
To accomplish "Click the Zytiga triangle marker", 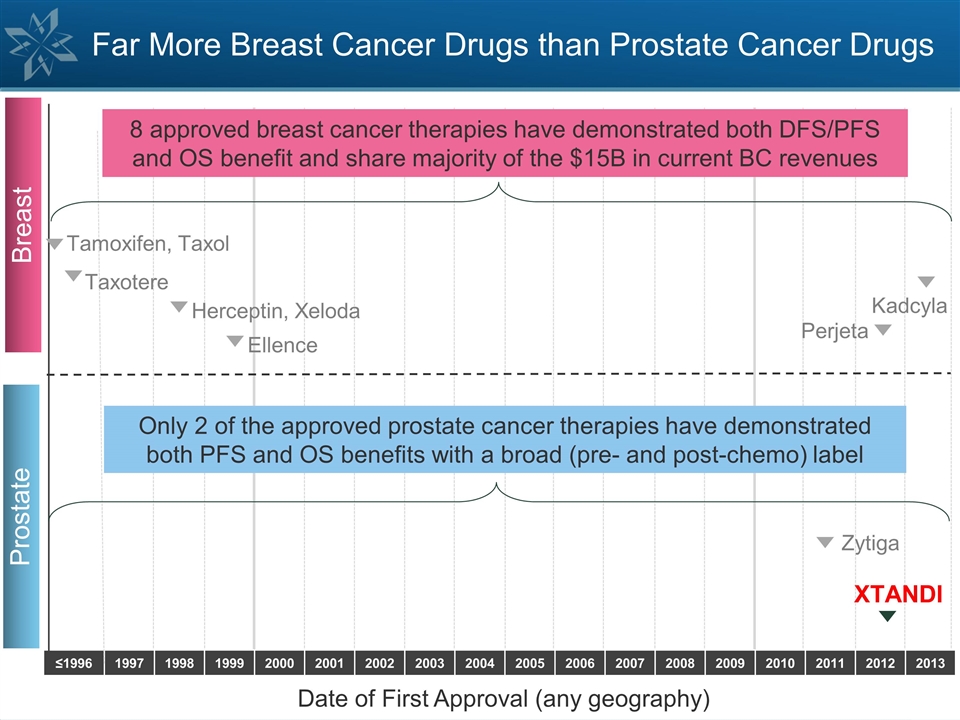I will pos(825,542).
